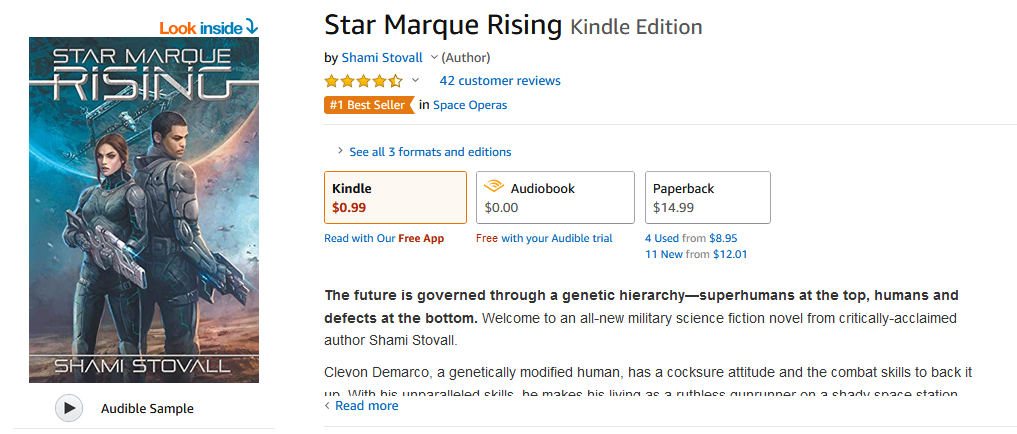Image resolution: width=1017 pixels, height=434 pixels.
Task: Play the Audible Sample audio
Action: click(x=69, y=408)
